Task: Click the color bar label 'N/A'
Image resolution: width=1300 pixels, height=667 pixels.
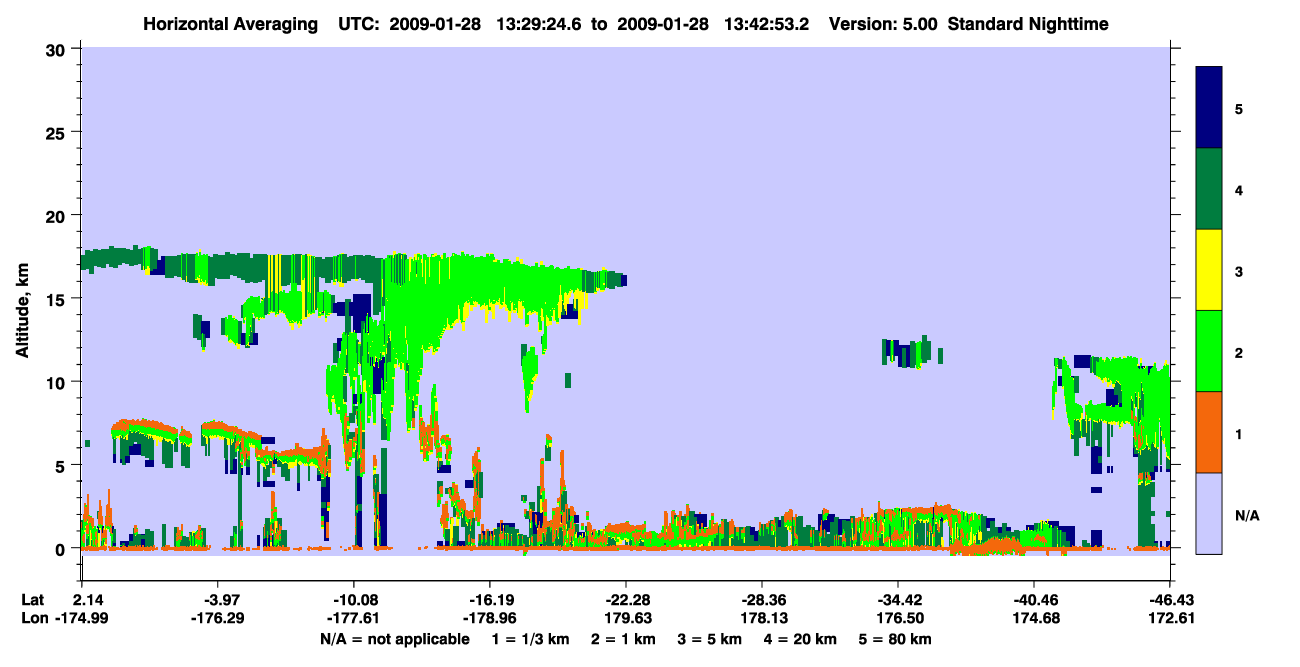Action: [x=1246, y=516]
